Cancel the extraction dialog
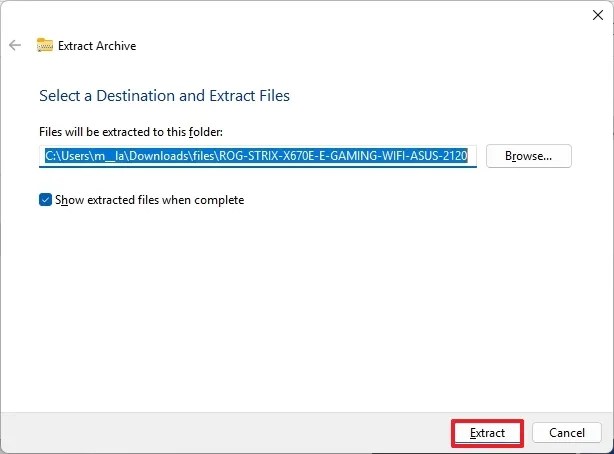Screen dimensions: 614x454 pyautogui.click(x=567, y=433)
